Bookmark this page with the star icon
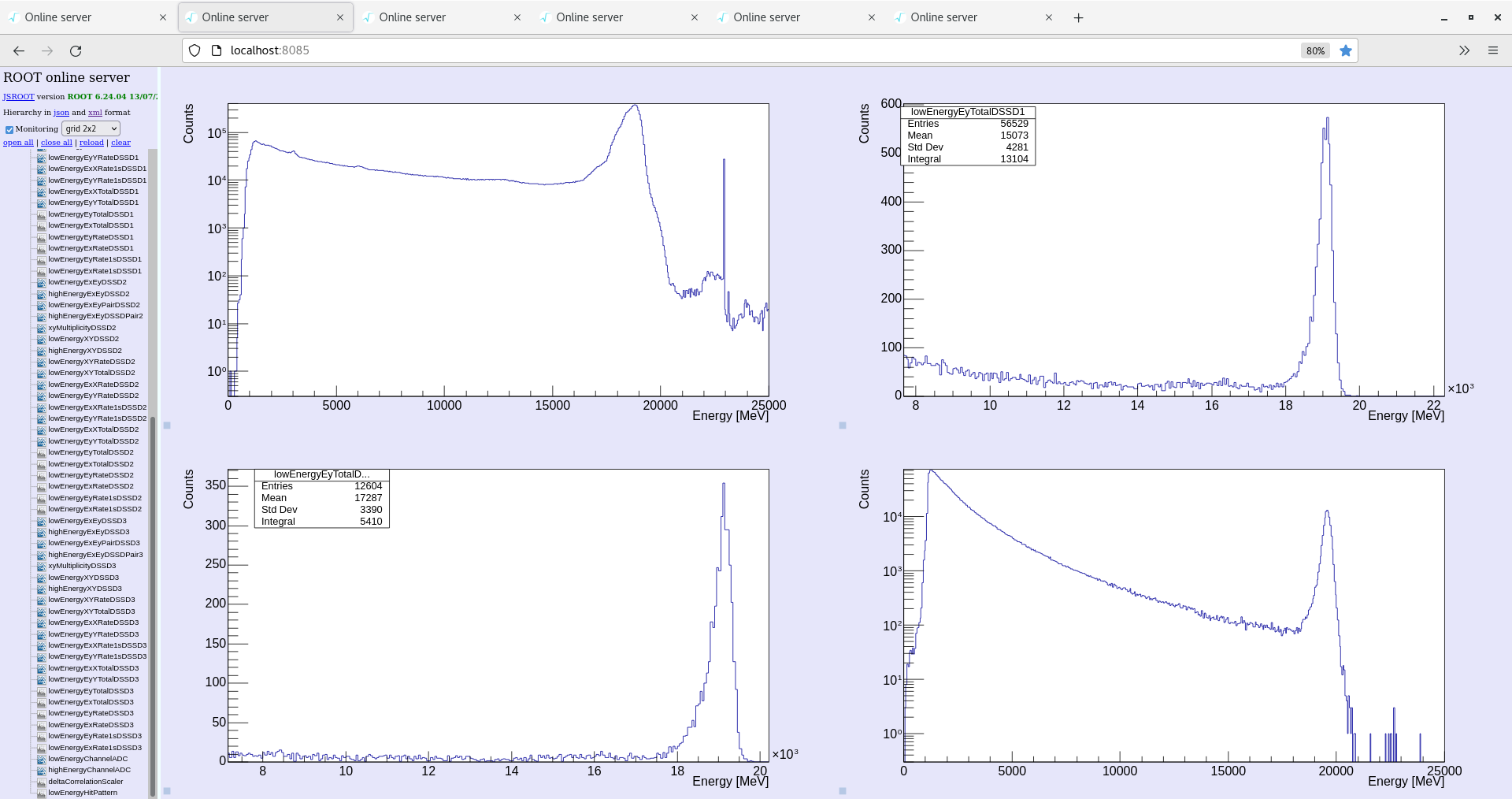This screenshot has height=799, width=1512. coord(1346,50)
